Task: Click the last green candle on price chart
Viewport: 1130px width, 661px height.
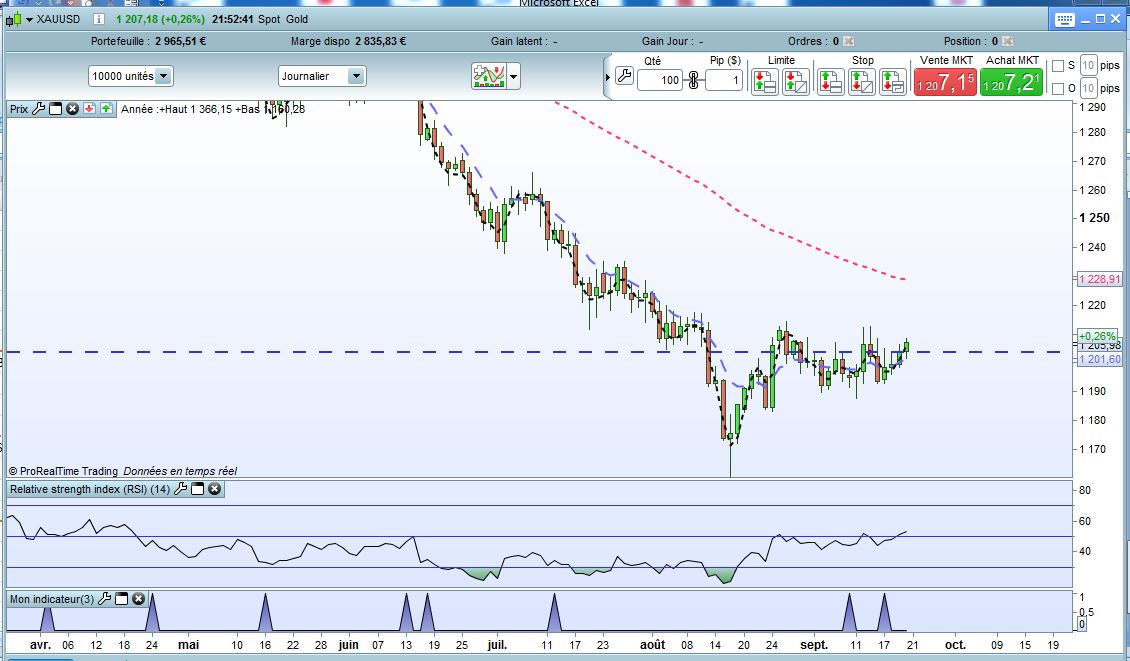Action: pos(906,346)
